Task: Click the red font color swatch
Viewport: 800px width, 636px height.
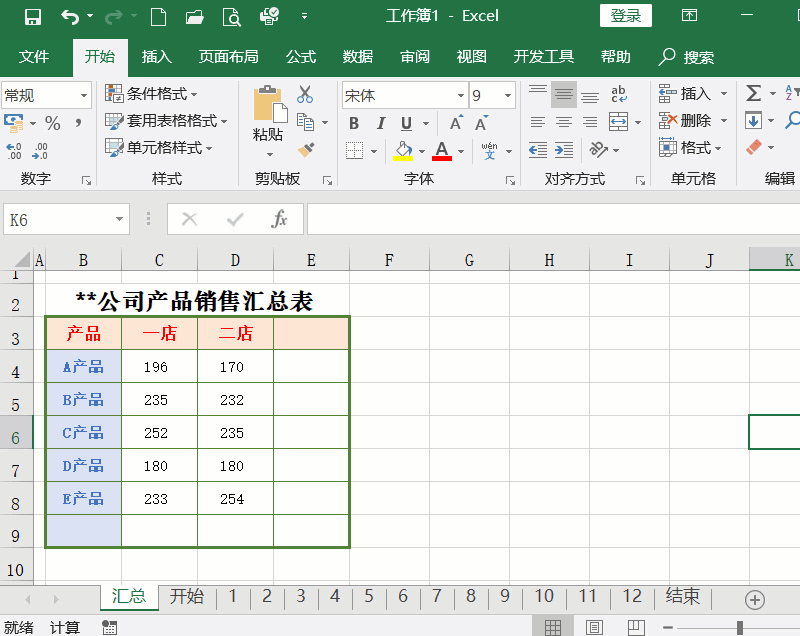Action: point(442,160)
